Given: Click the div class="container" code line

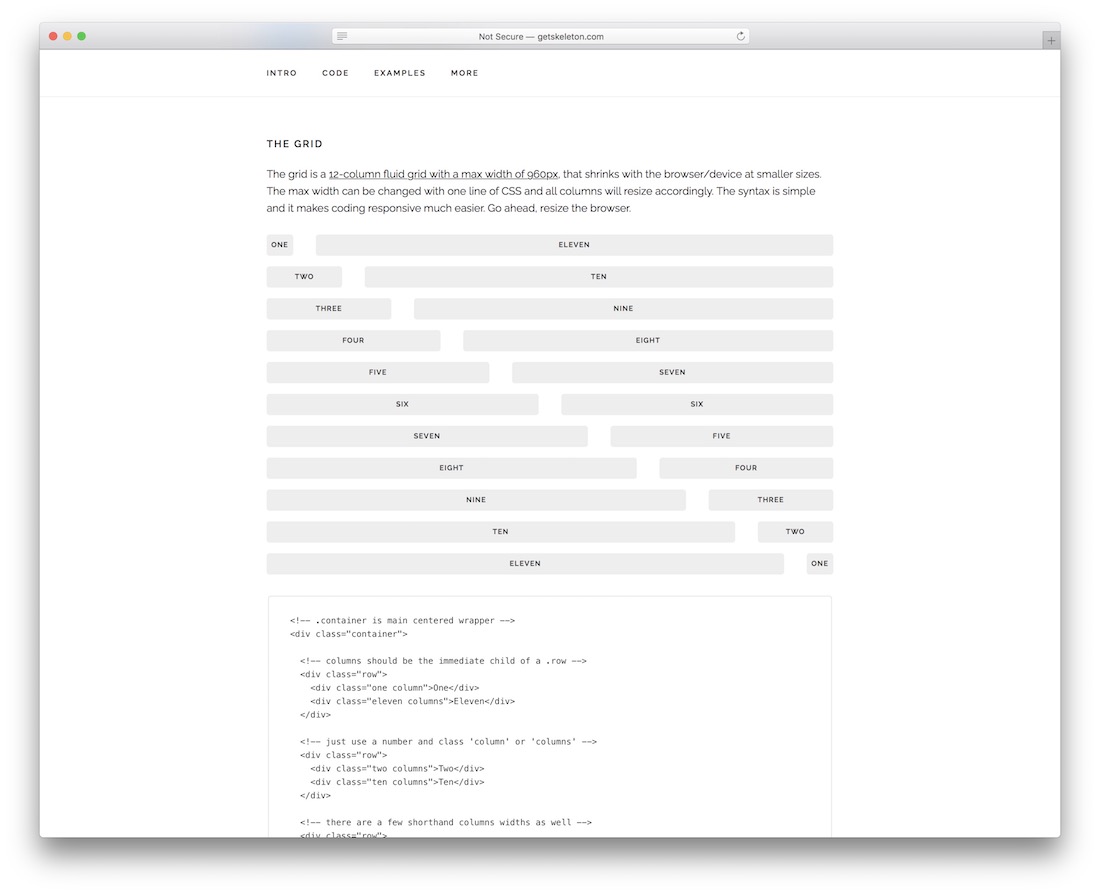Looking at the screenshot, I should (x=348, y=634).
